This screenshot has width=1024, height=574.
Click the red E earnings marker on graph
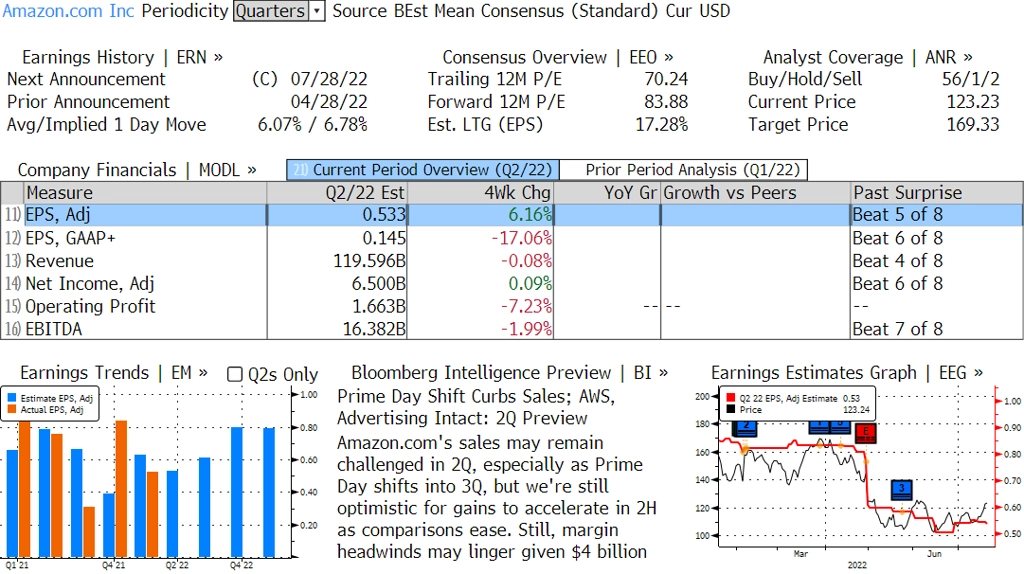tap(865, 432)
